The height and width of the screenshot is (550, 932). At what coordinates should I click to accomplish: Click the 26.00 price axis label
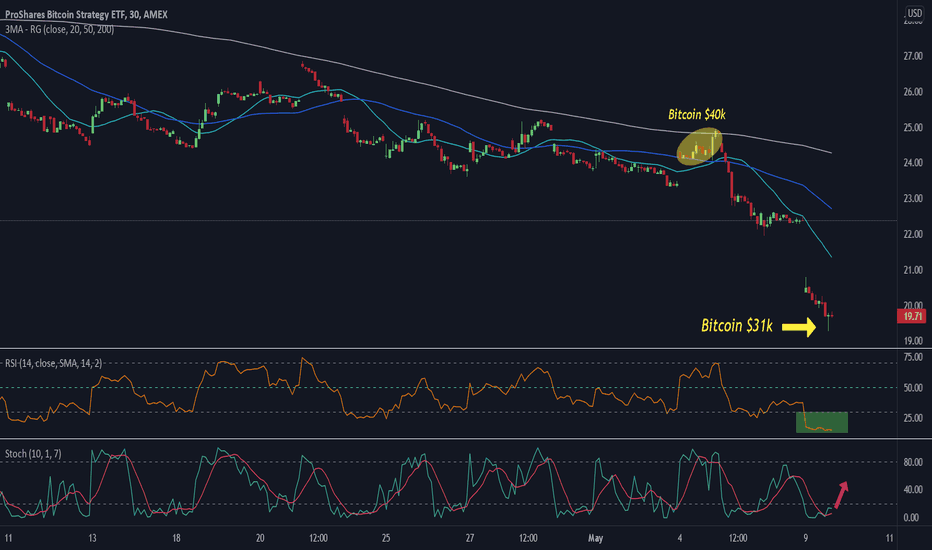(912, 92)
